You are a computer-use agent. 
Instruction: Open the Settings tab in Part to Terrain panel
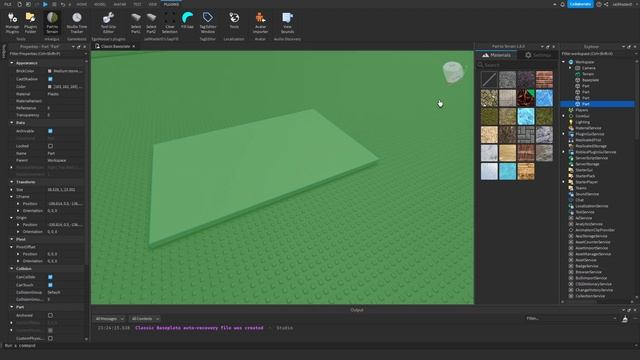pos(538,55)
